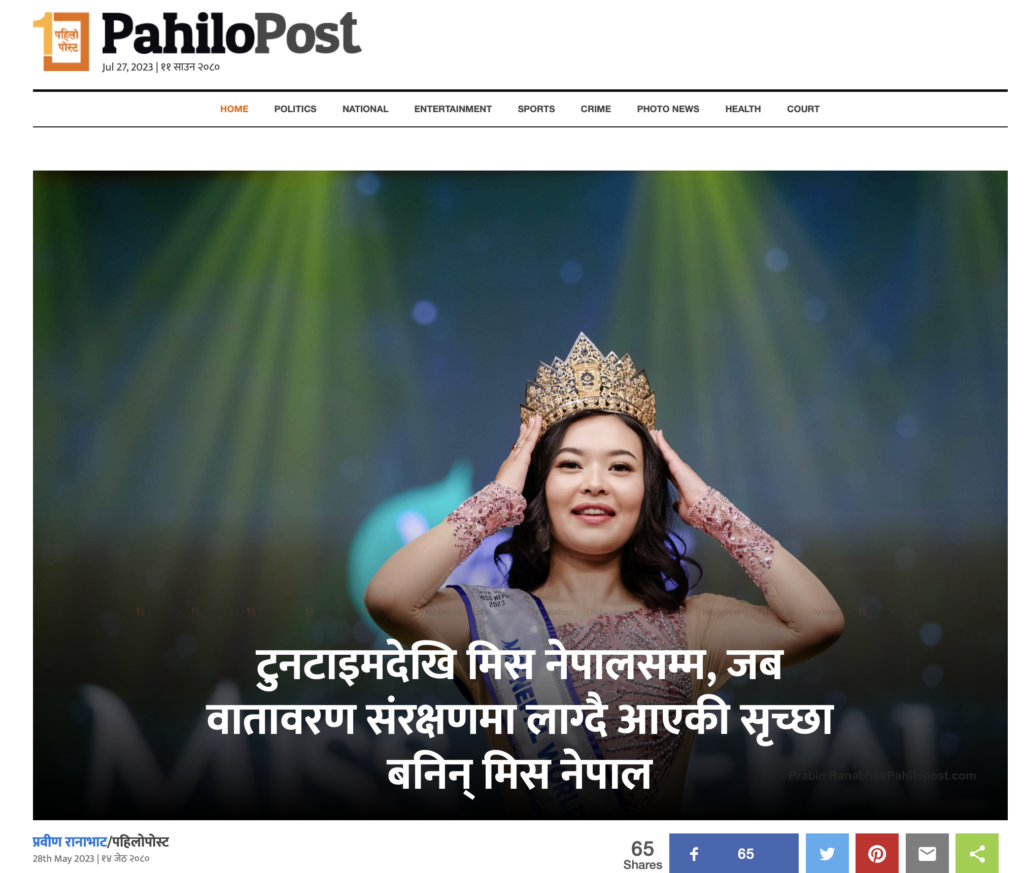Go to the POLITICS section
The height and width of the screenshot is (873, 1024).
[295, 109]
